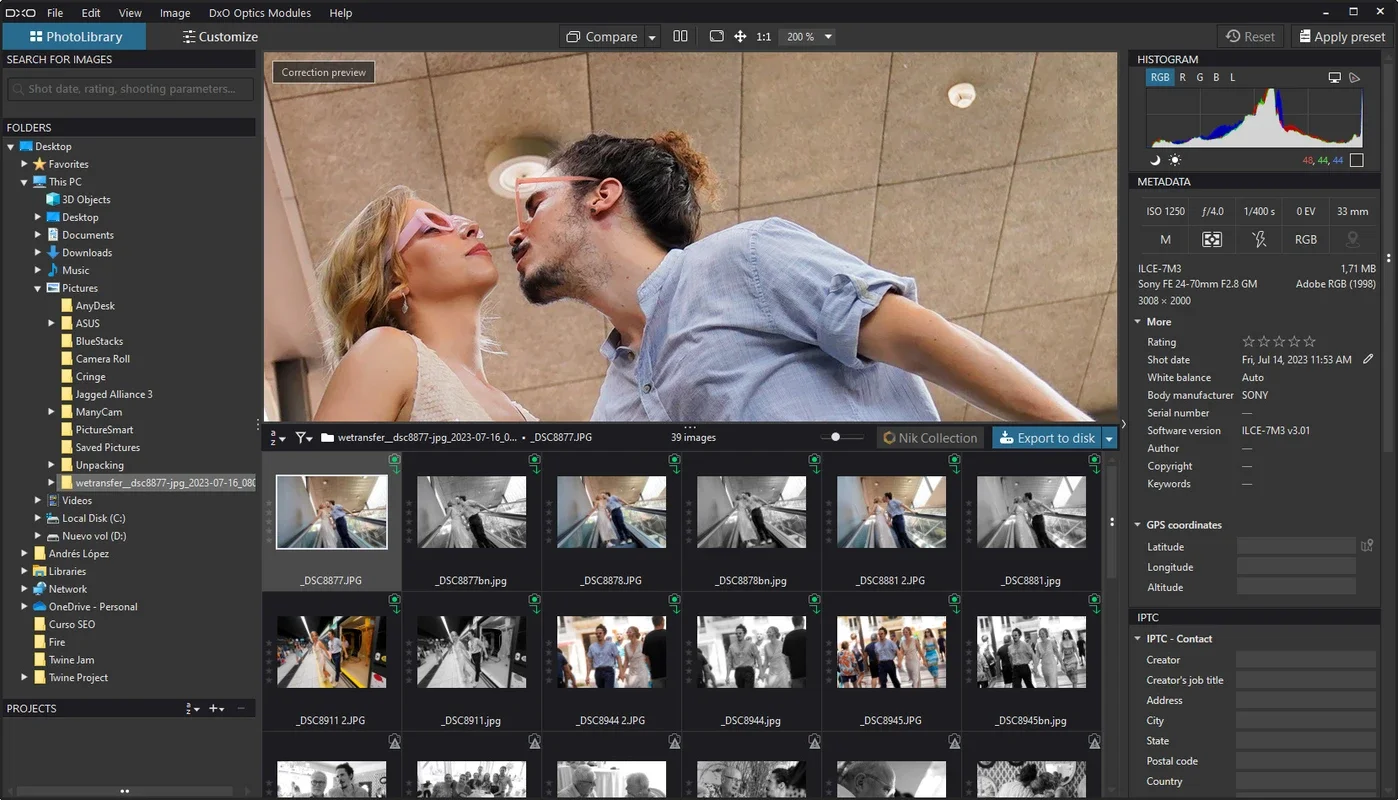This screenshot has width=1398, height=800.
Task: Click the 3D Objects folder icon
Action: (53, 199)
